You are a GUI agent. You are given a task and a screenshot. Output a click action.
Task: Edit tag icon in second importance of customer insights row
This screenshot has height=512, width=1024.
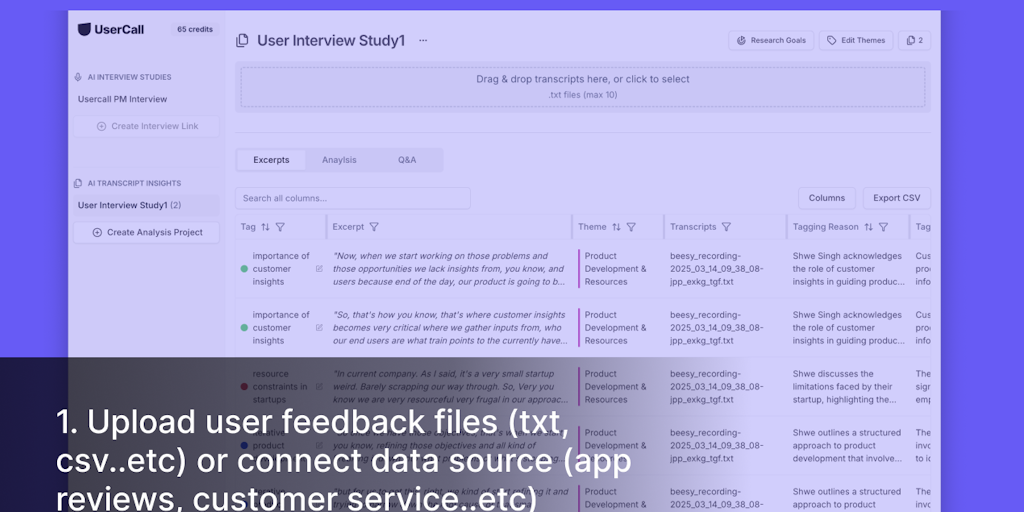319,327
